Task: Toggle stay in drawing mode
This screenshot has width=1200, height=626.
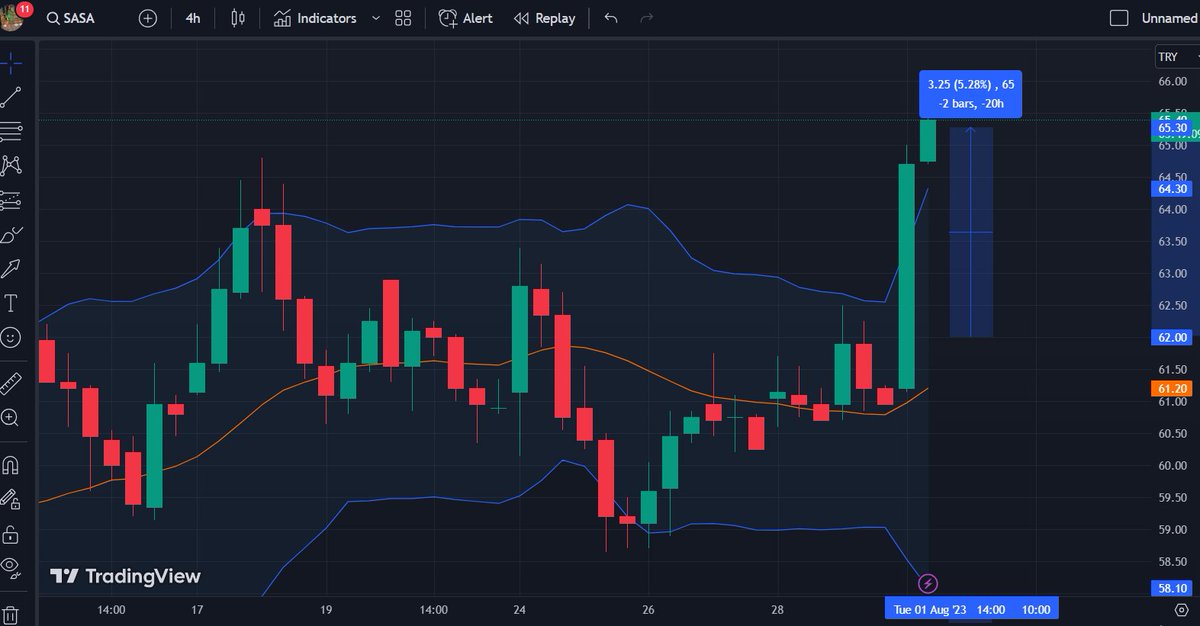Action: [x=11, y=498]
